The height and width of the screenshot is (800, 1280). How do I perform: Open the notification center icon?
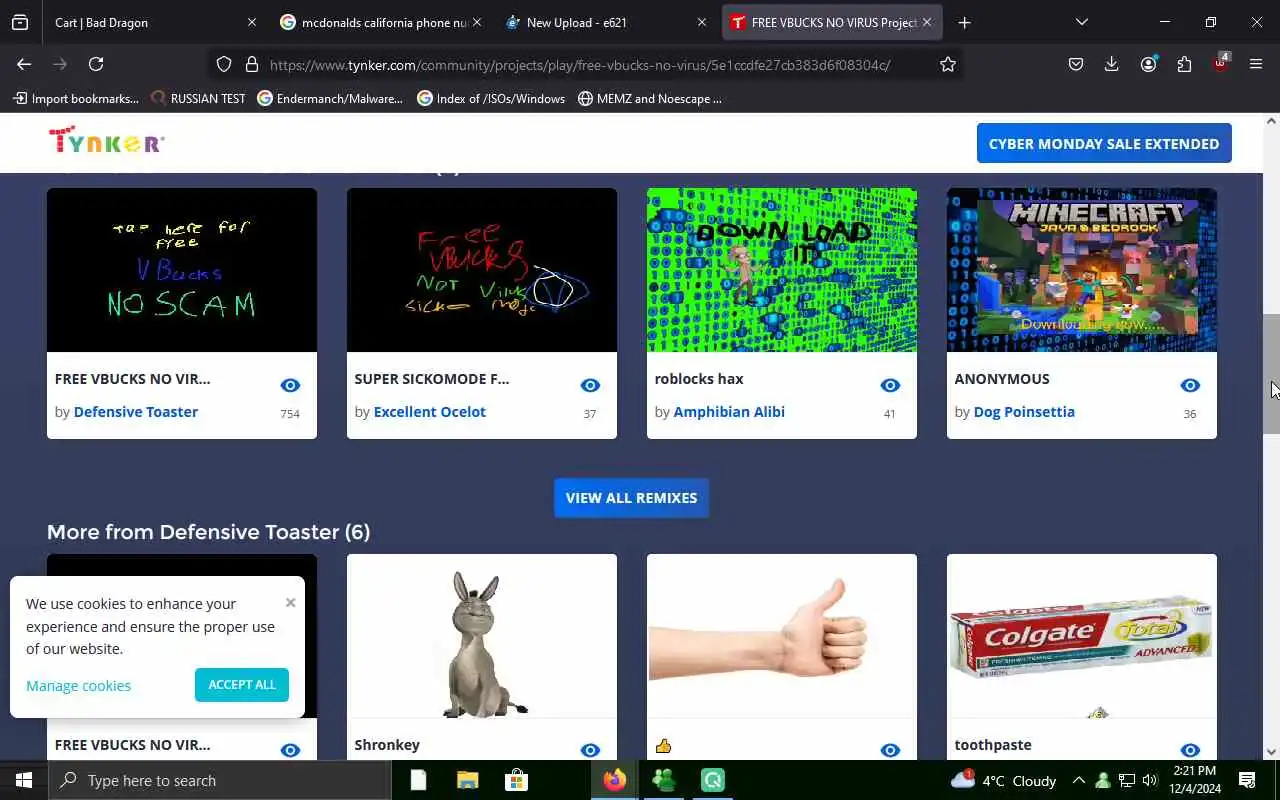point(1247,780)
